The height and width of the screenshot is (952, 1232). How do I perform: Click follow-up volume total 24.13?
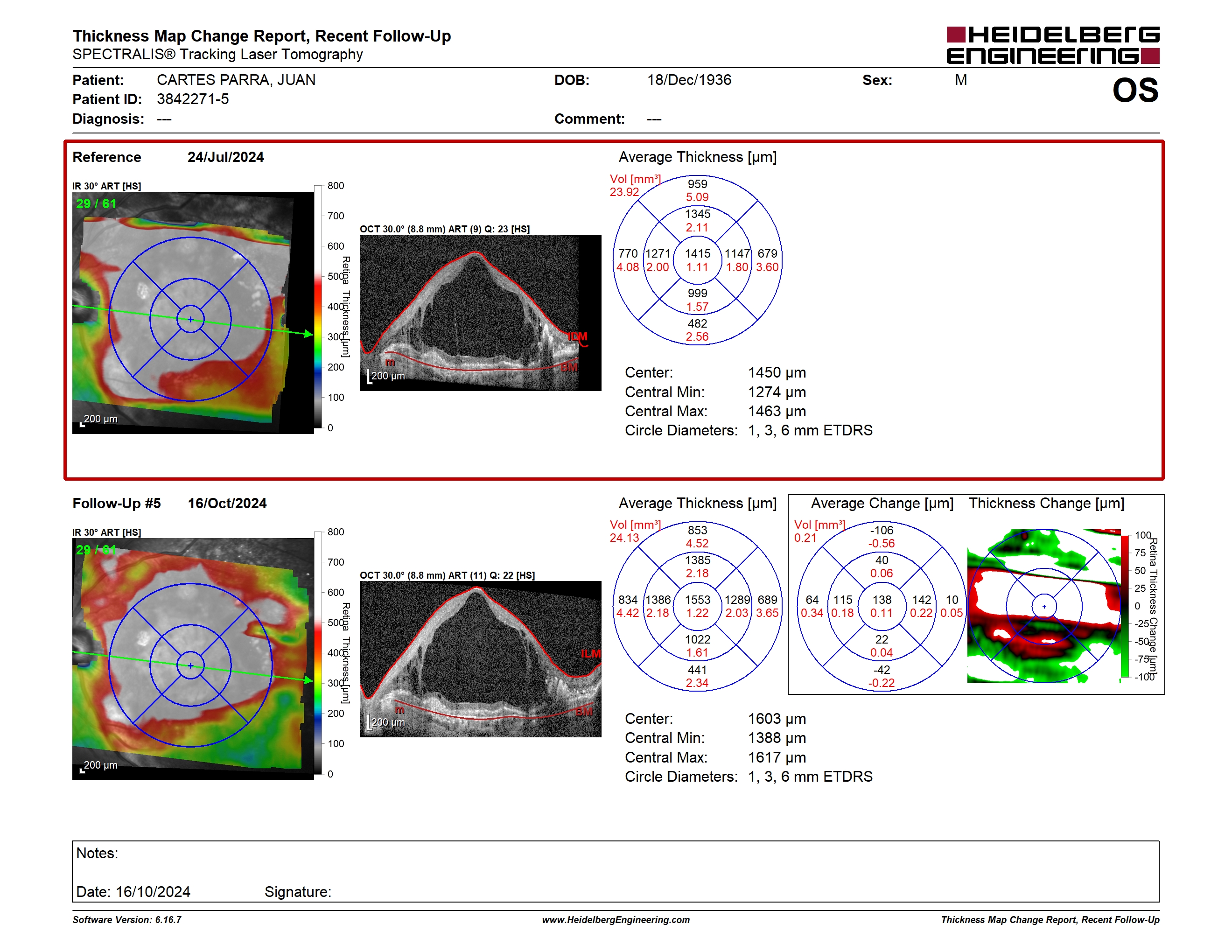(x=624, y=538)
